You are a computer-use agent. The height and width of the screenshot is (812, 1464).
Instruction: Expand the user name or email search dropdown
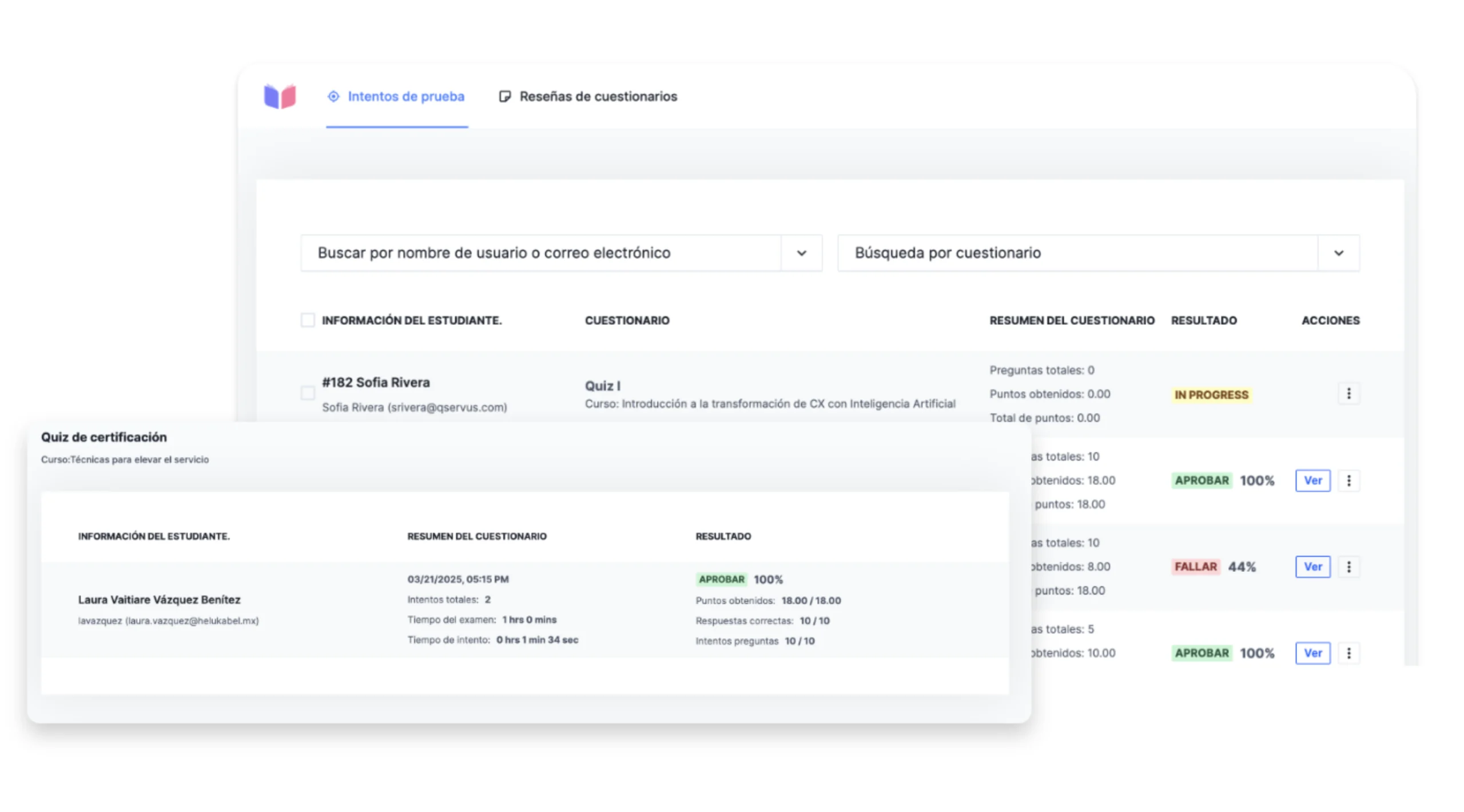coord(801,253)
